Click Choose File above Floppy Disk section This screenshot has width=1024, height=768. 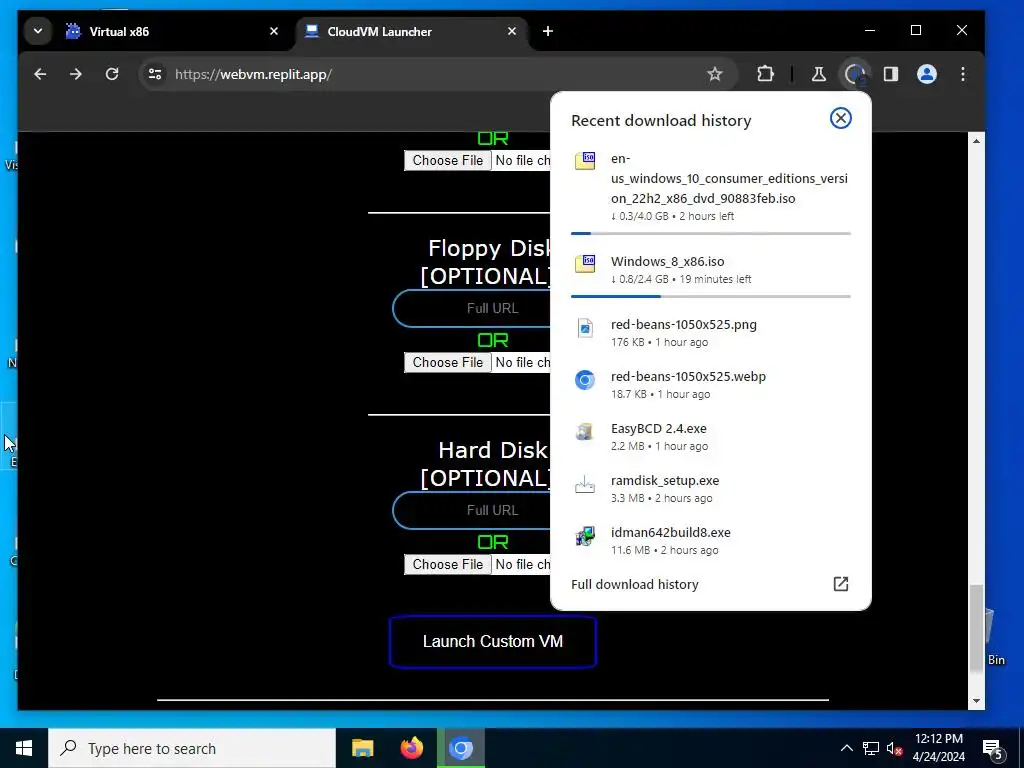[x=448, y=161]
